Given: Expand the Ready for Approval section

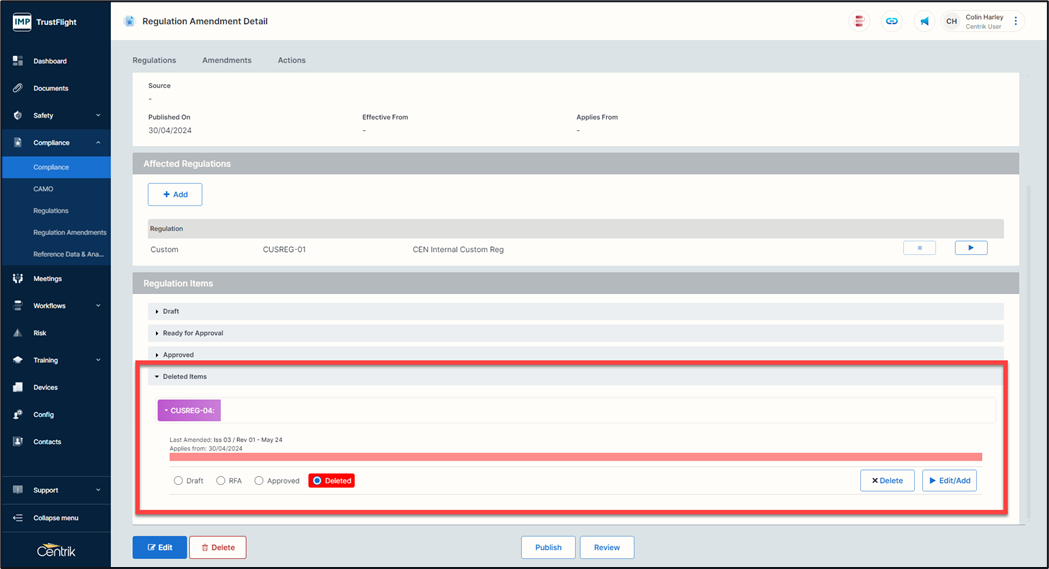Looking at the screenshot, I should [192, 333].
